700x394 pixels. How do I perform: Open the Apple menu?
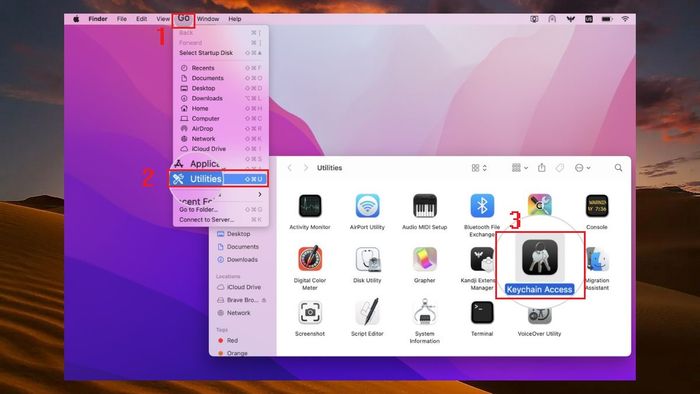[x=76, y=19]
